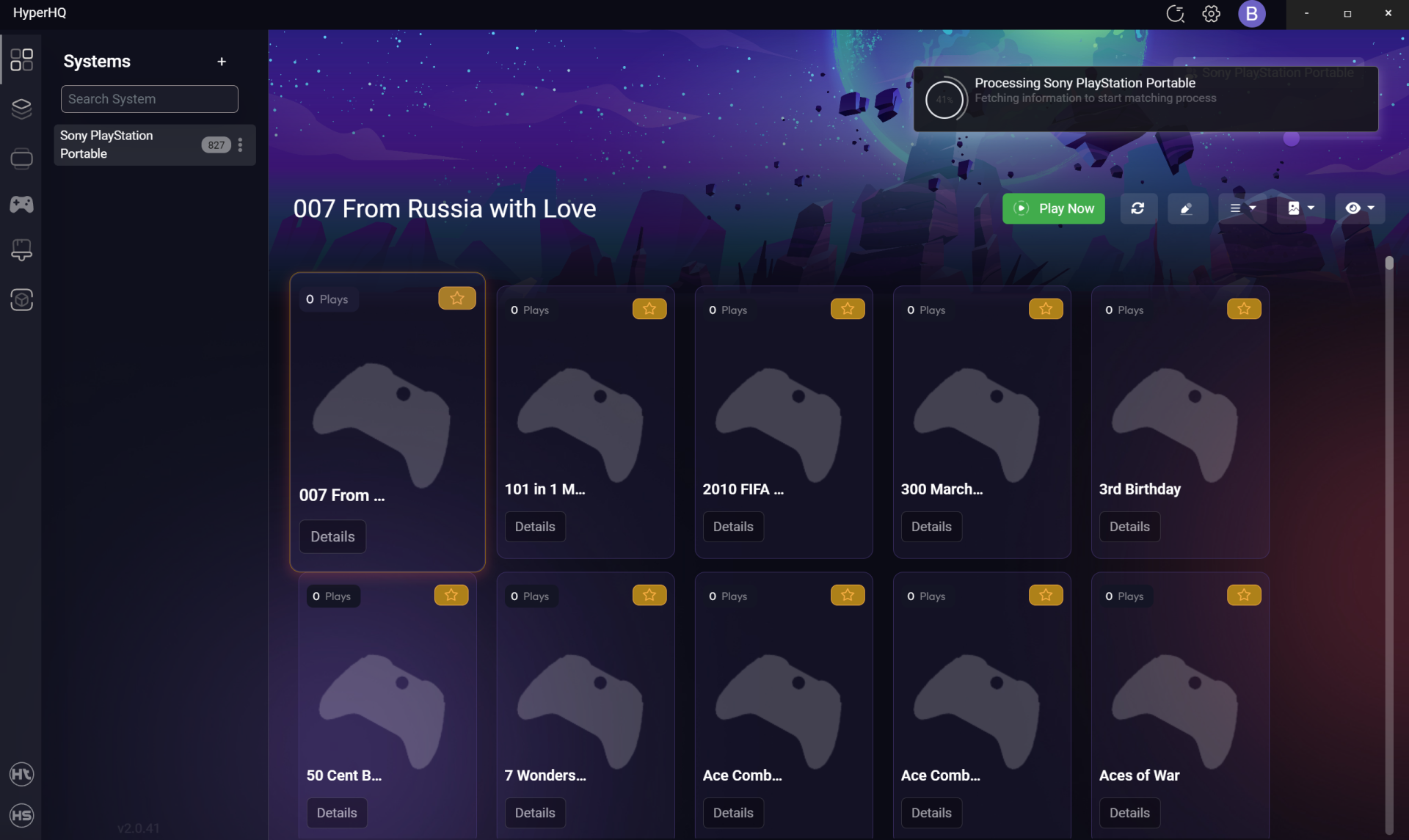Expand the list view dropdown
1409x840 pixels.
(1242, 208)
